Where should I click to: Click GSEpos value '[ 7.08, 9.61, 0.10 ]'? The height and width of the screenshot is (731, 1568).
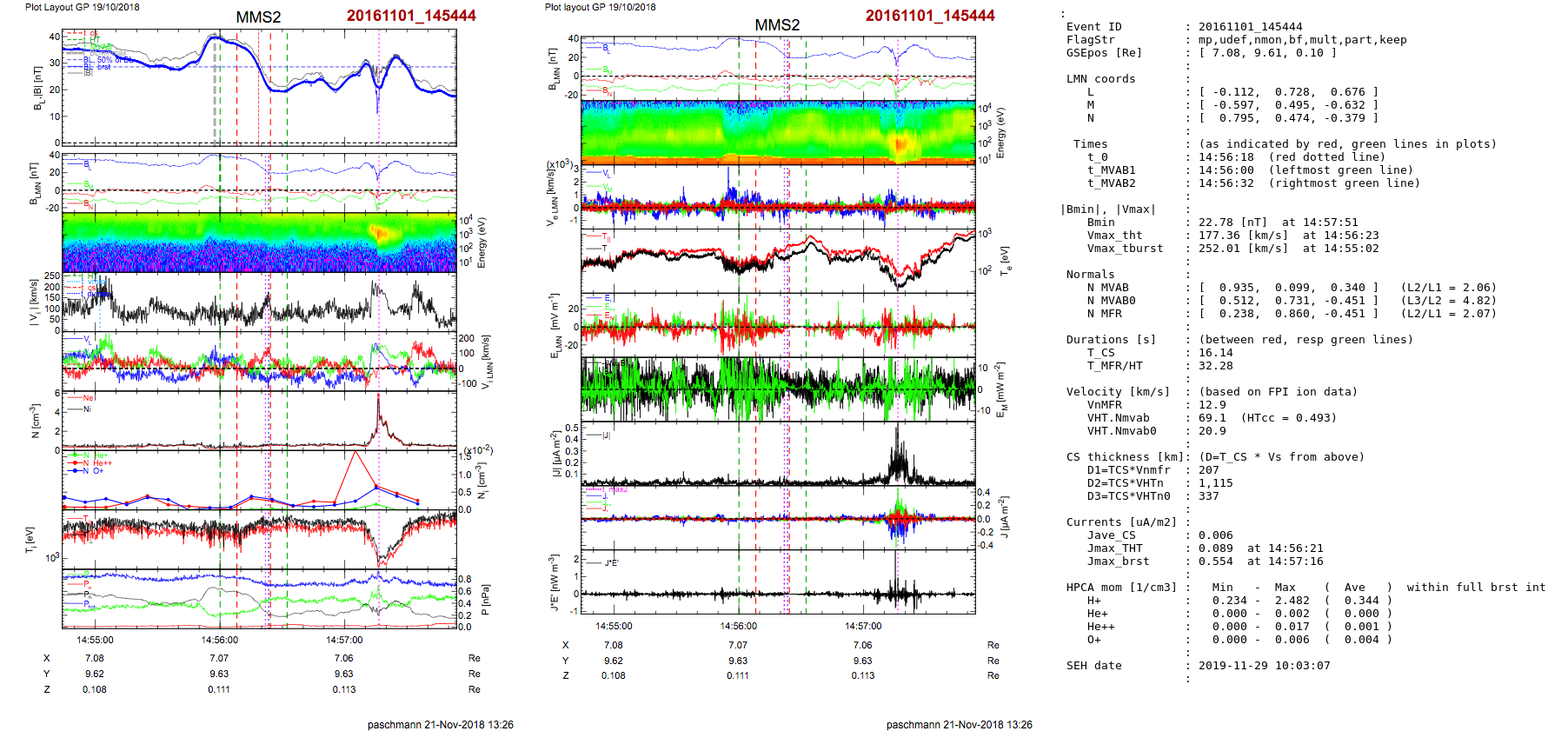1267,53
